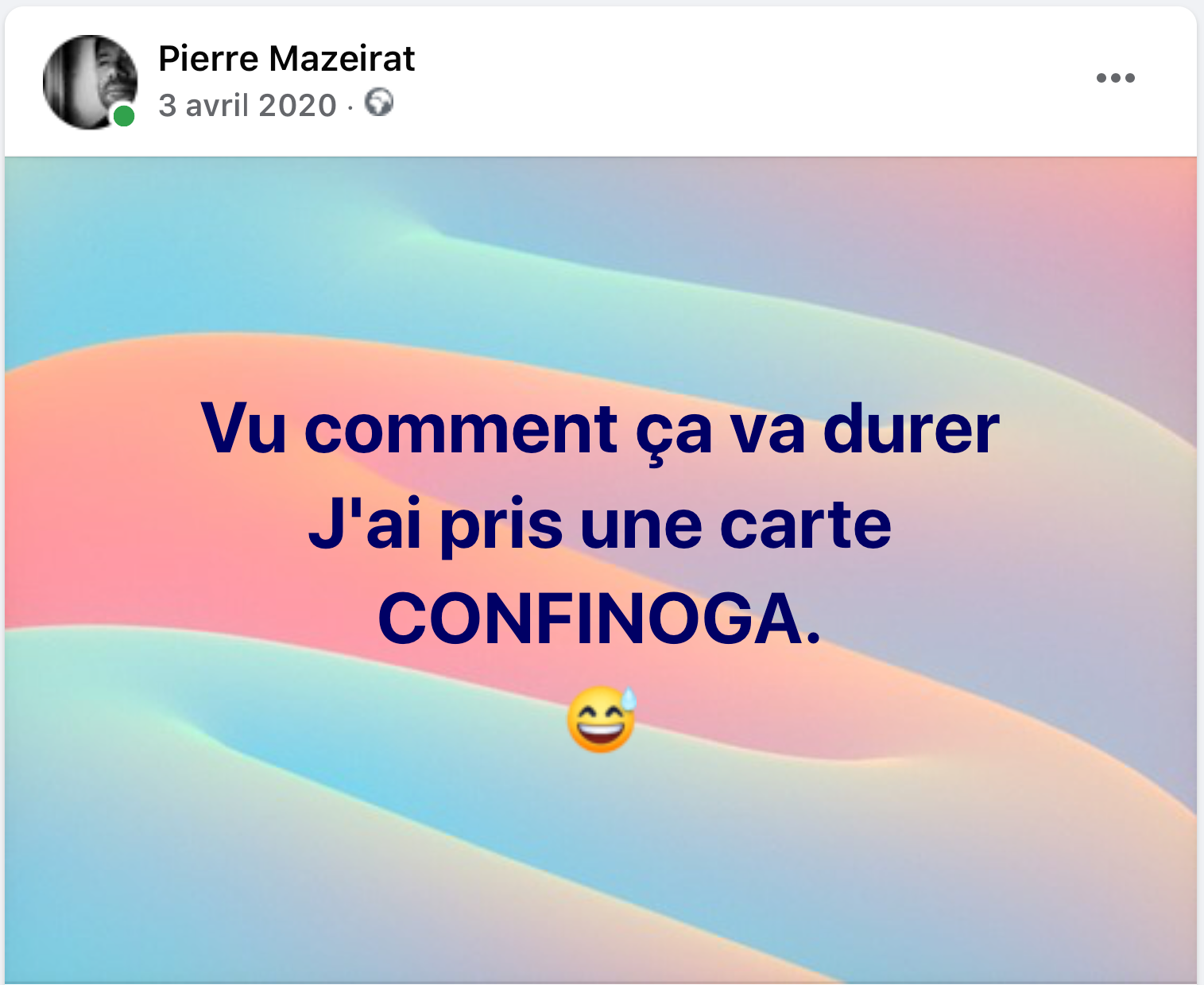Click the surname "Mazeirat" in the header
The image size is (1204, 985).
[x=342, y=58]
